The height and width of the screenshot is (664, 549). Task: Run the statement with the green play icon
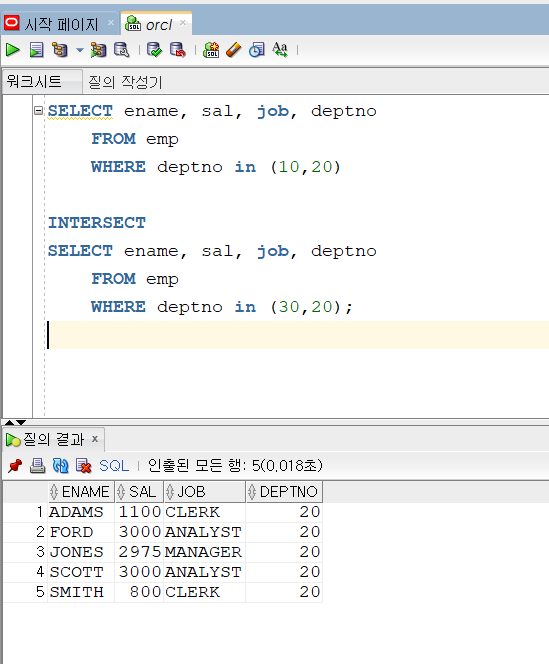pos(13,50)
